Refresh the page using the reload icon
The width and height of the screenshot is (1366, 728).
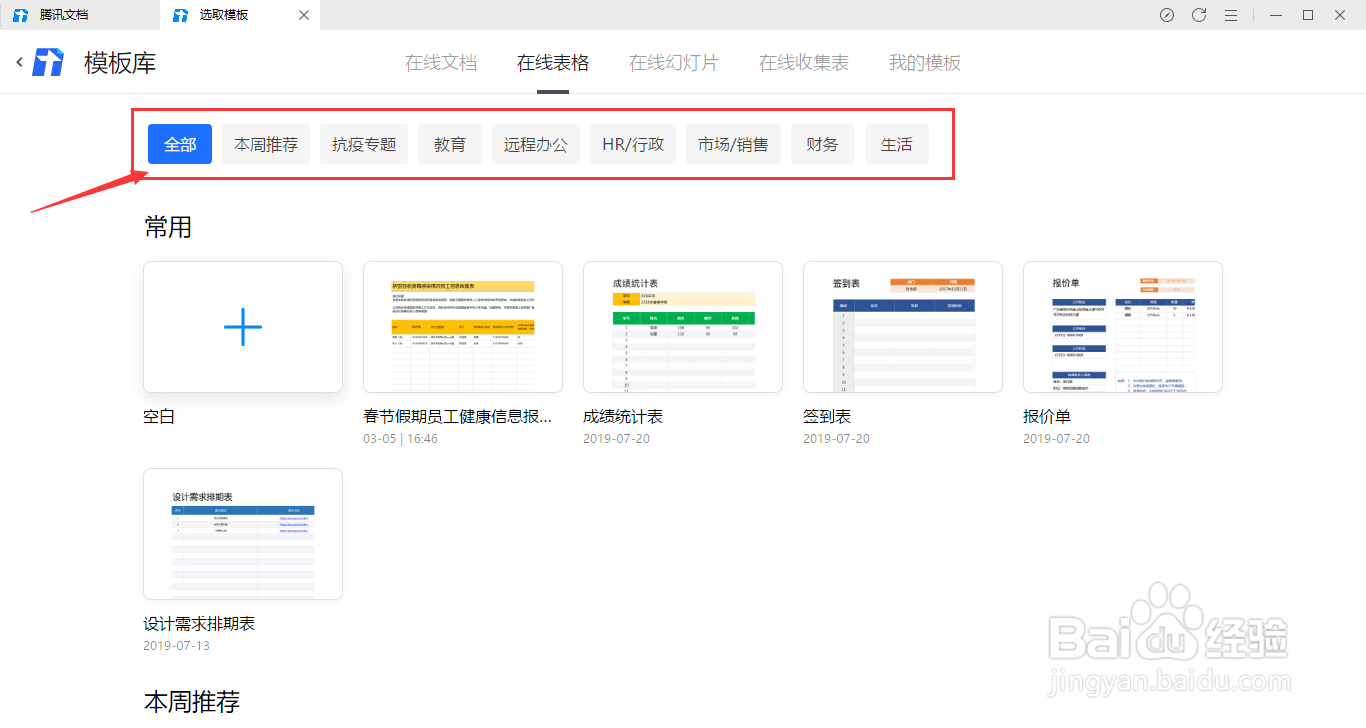coord(1198,15)
